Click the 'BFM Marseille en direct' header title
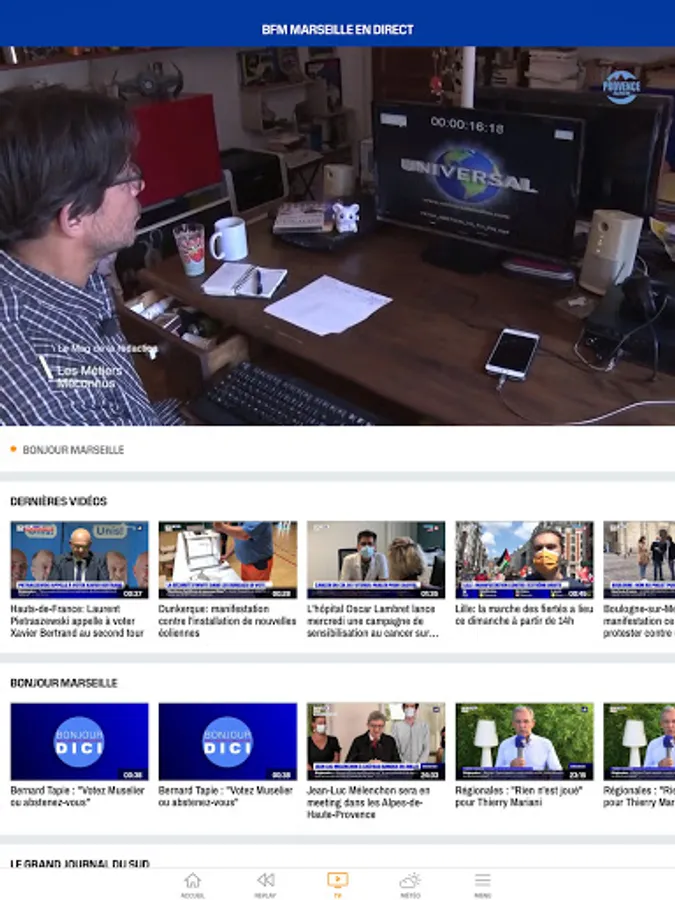This screenshot has height=900, width=675. 338,30
